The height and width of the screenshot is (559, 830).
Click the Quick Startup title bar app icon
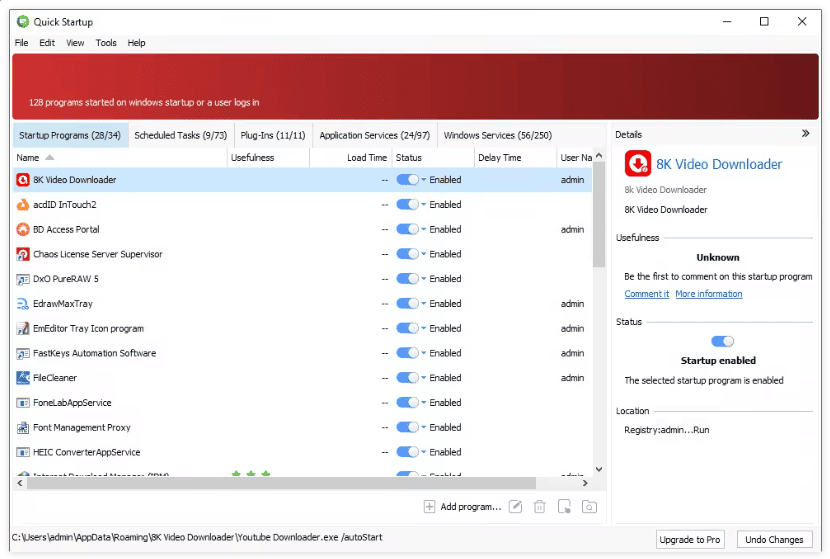click(x=23, y=22)
